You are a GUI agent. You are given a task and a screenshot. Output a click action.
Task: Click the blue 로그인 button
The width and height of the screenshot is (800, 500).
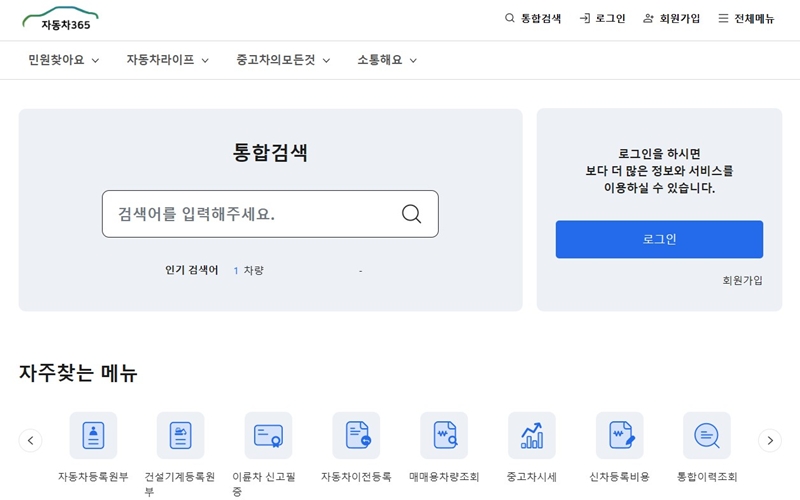coord(659,239)
